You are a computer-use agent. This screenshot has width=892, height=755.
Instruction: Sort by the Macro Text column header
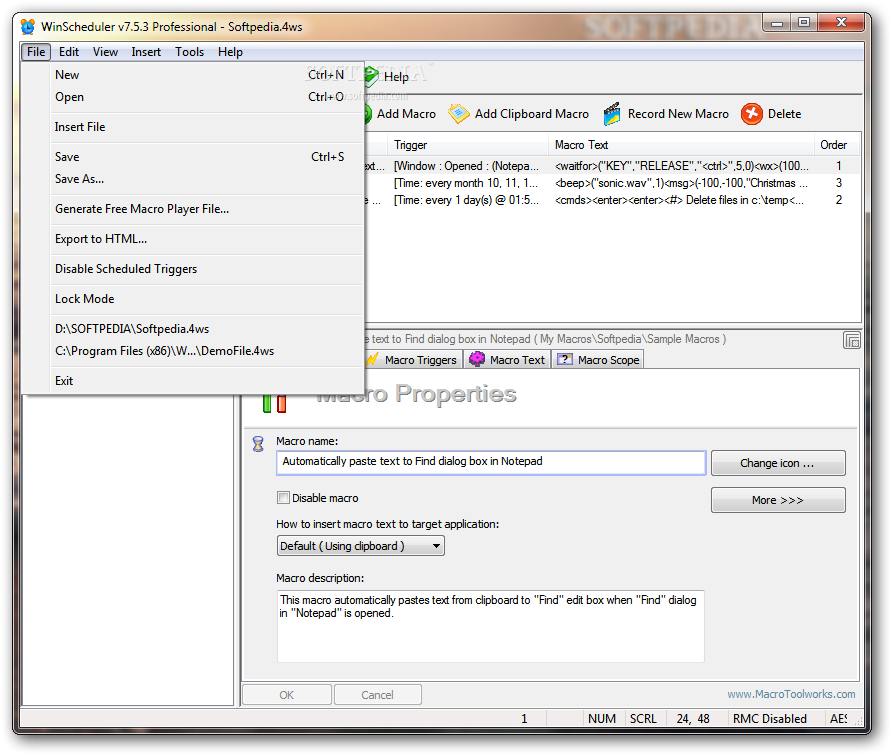682,145
